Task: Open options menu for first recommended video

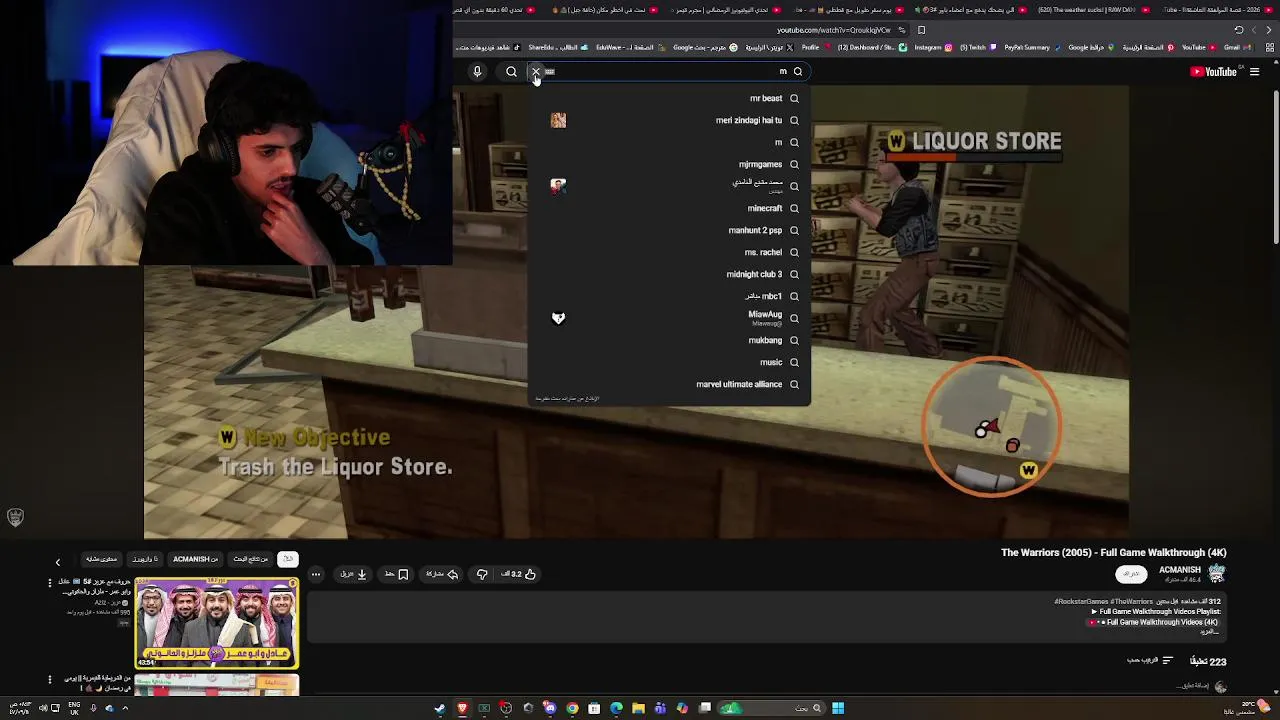Action: click(50, 582)
